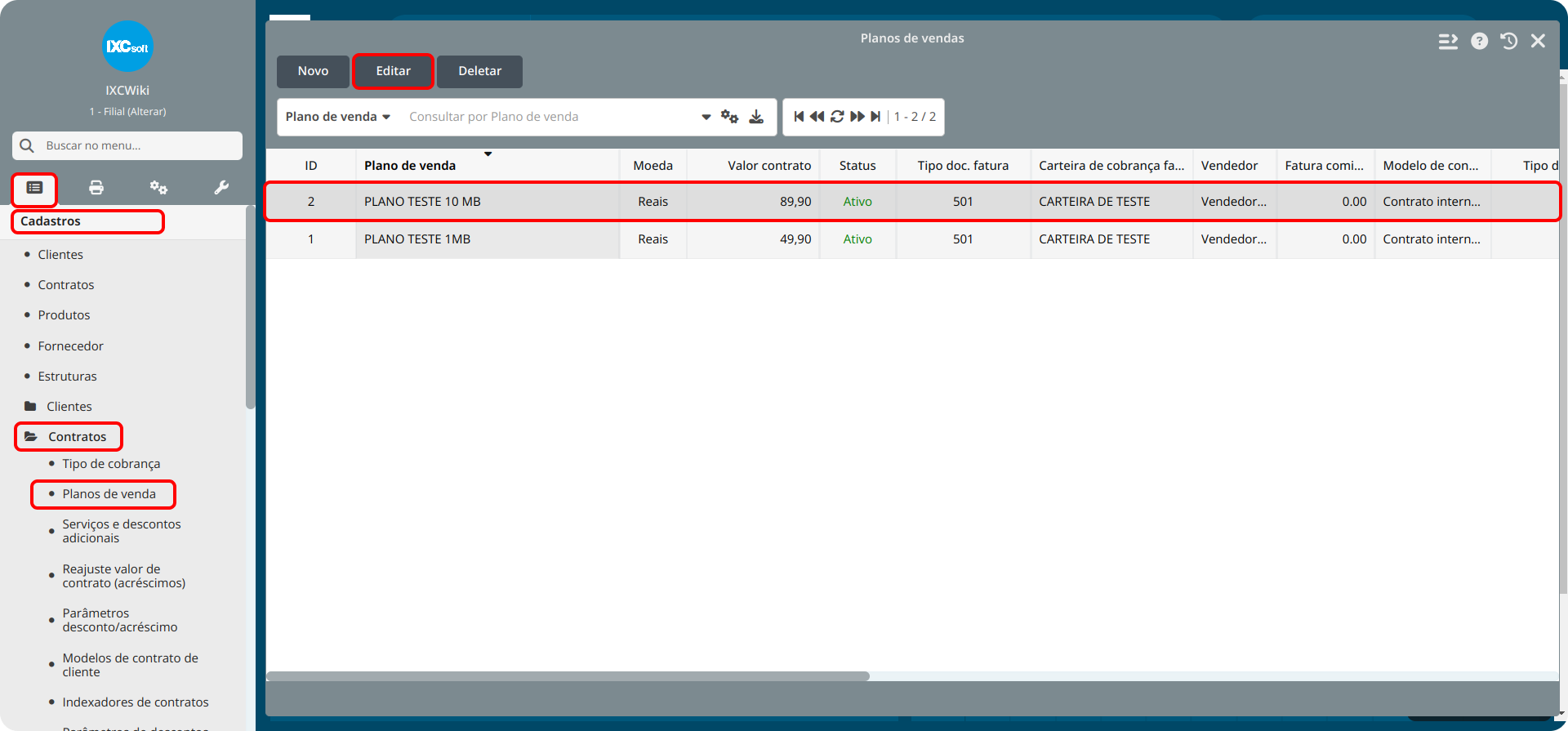Viewport: 1568px width, 731px height.
Task: Open Parâmetros desconto/acréscimo item
Action: click(x=120, y=620)
